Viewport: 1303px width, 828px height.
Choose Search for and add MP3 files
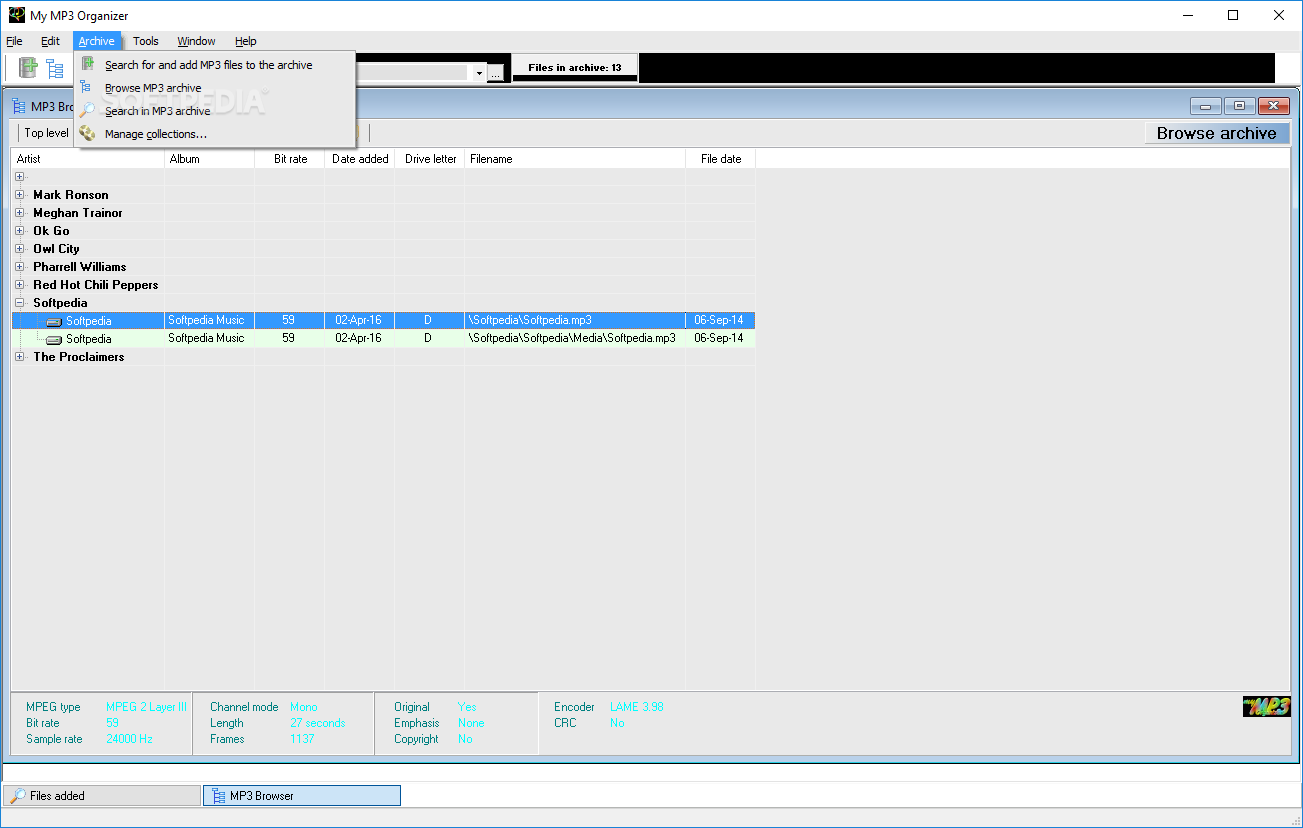(x=215, y=65)
